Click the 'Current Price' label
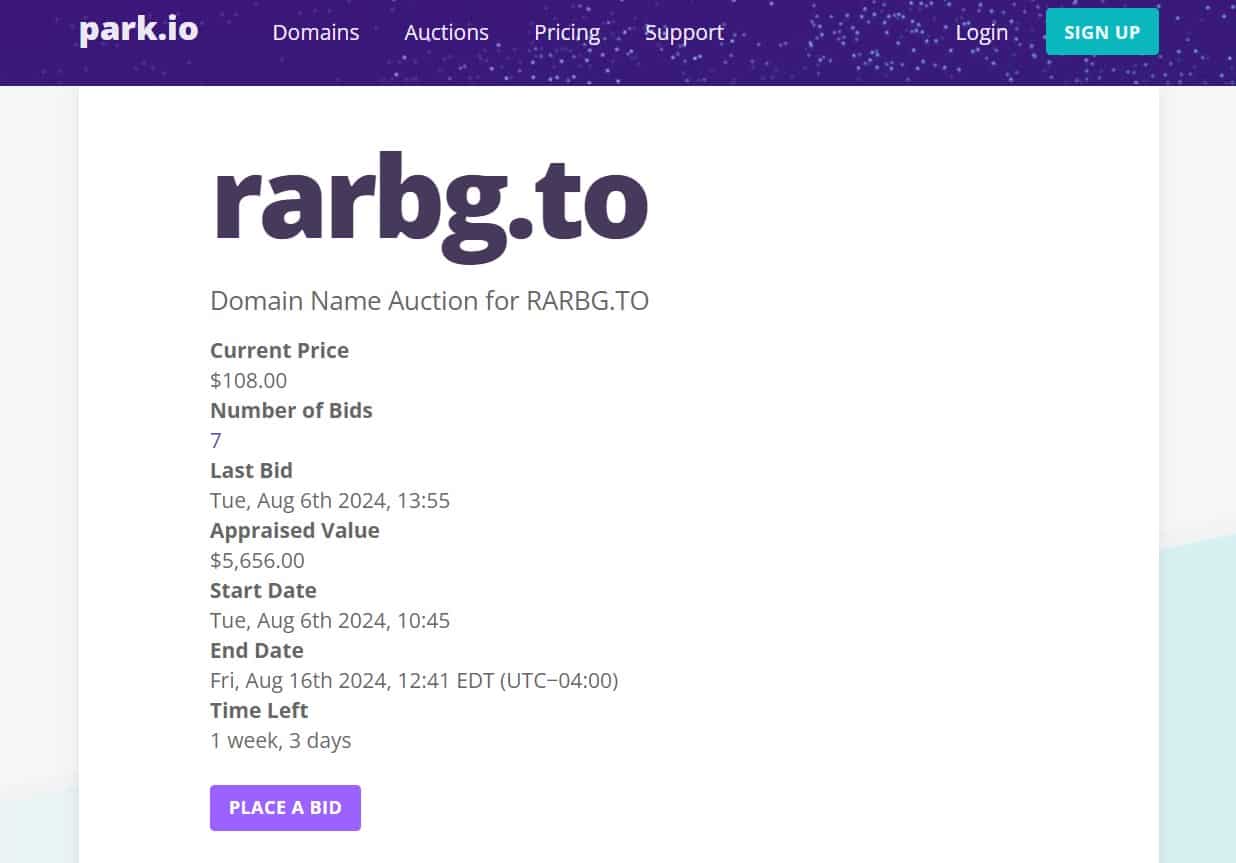Screen dimensions: 1236x863 point(279,351)
